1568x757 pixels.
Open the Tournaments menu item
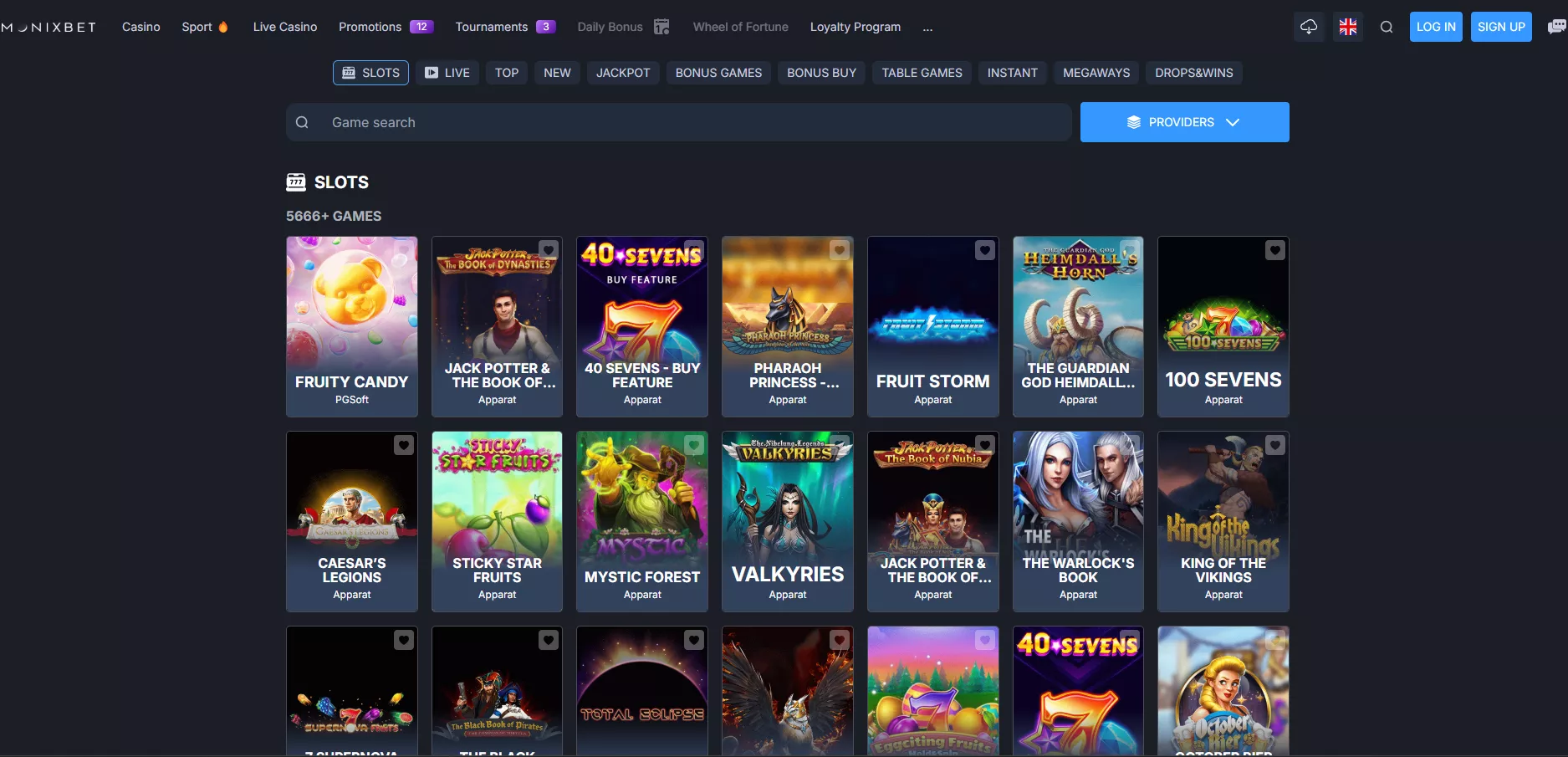493,26
